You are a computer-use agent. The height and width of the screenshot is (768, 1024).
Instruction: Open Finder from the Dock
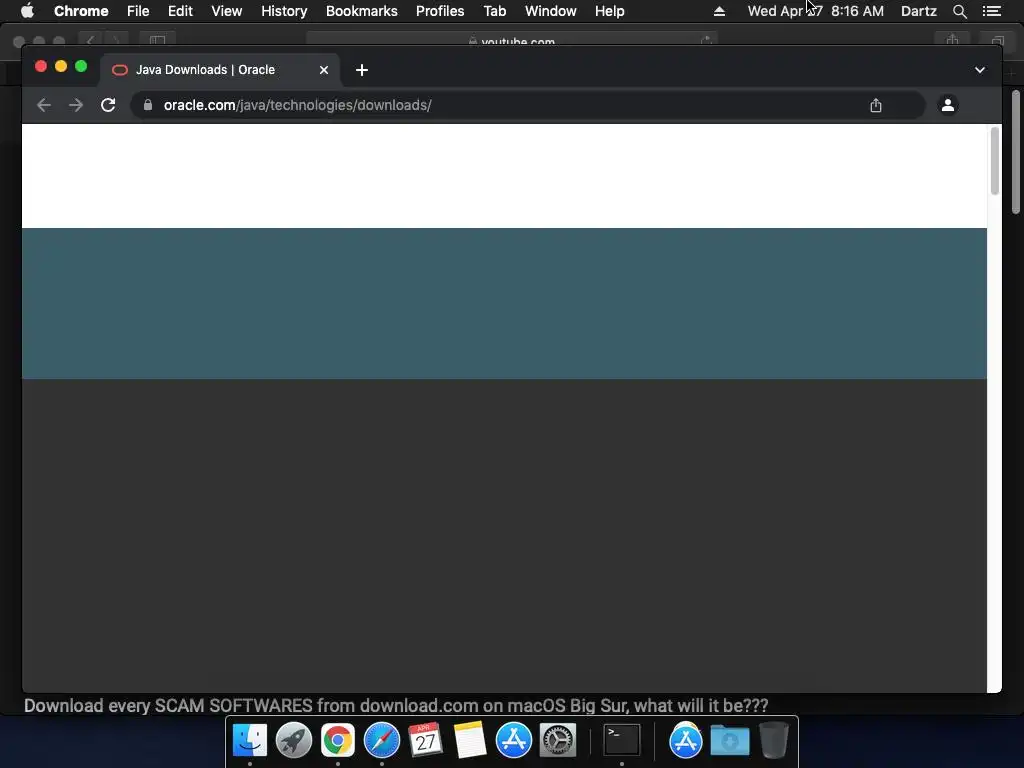[249, 740]
